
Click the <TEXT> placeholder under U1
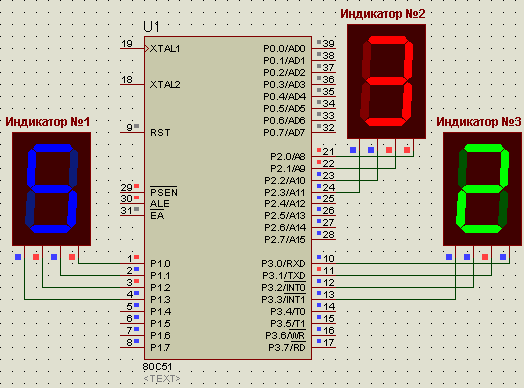point(162,379)
